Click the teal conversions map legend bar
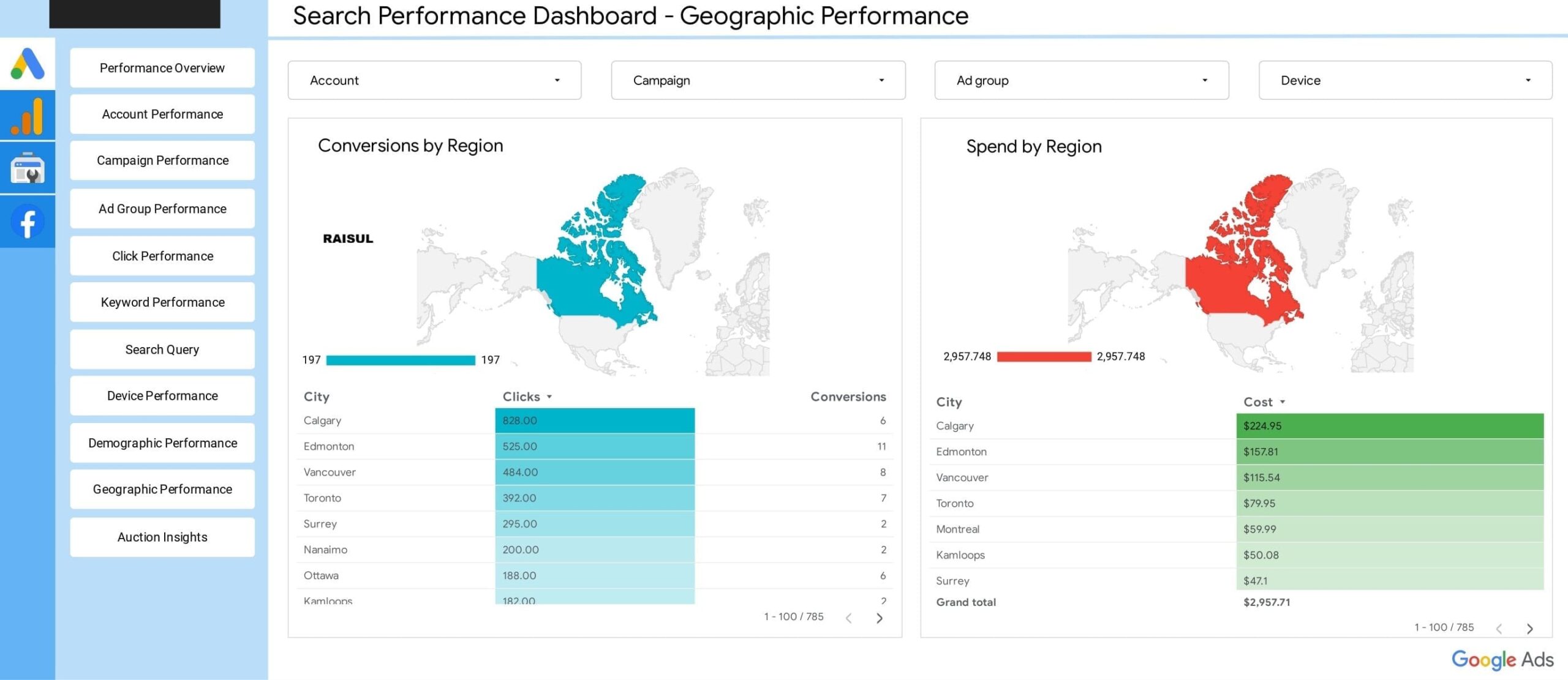The width and height of the screenshot is (1568, 680). click(401, 361)
